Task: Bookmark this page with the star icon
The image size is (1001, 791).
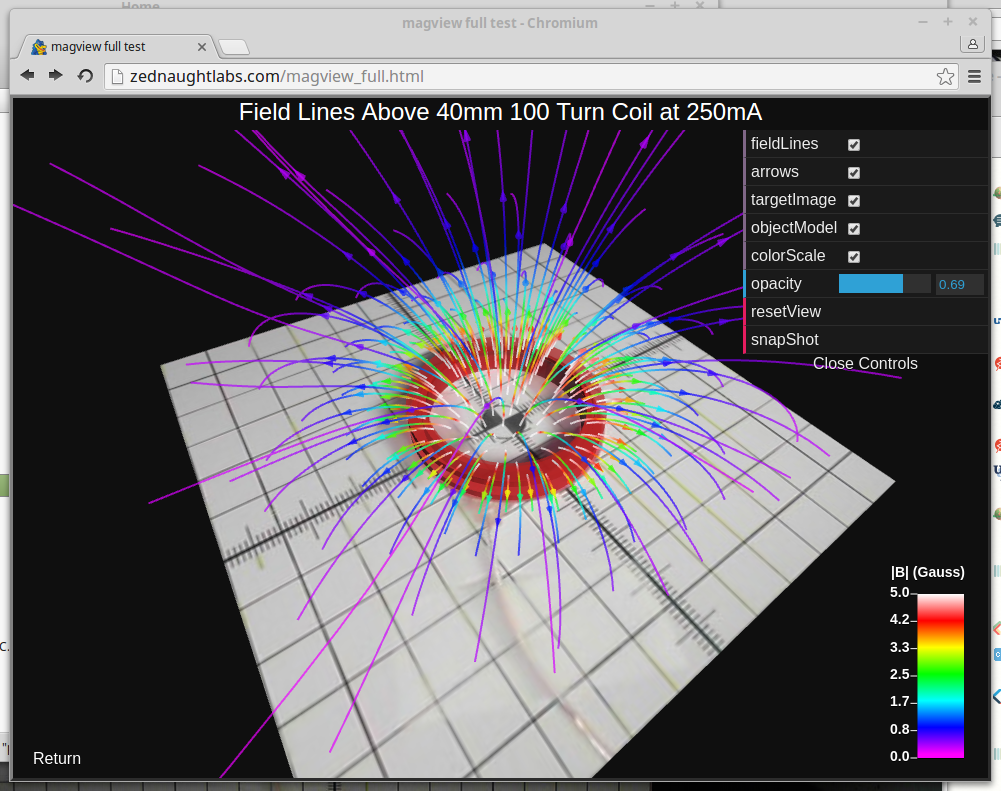Action: click(x=945, y=77)
